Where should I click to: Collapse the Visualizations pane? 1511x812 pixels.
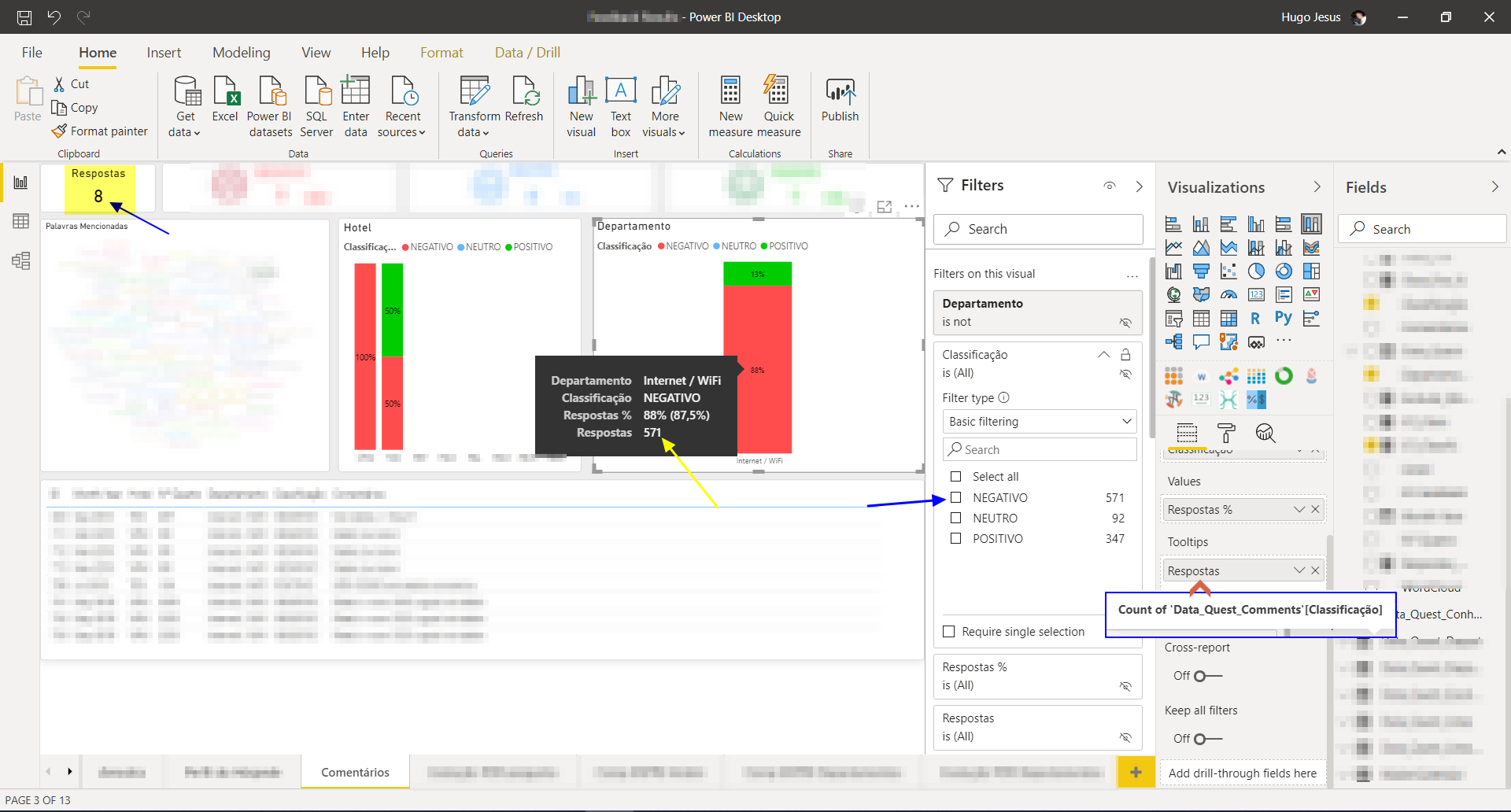[x=1317, y=186]
